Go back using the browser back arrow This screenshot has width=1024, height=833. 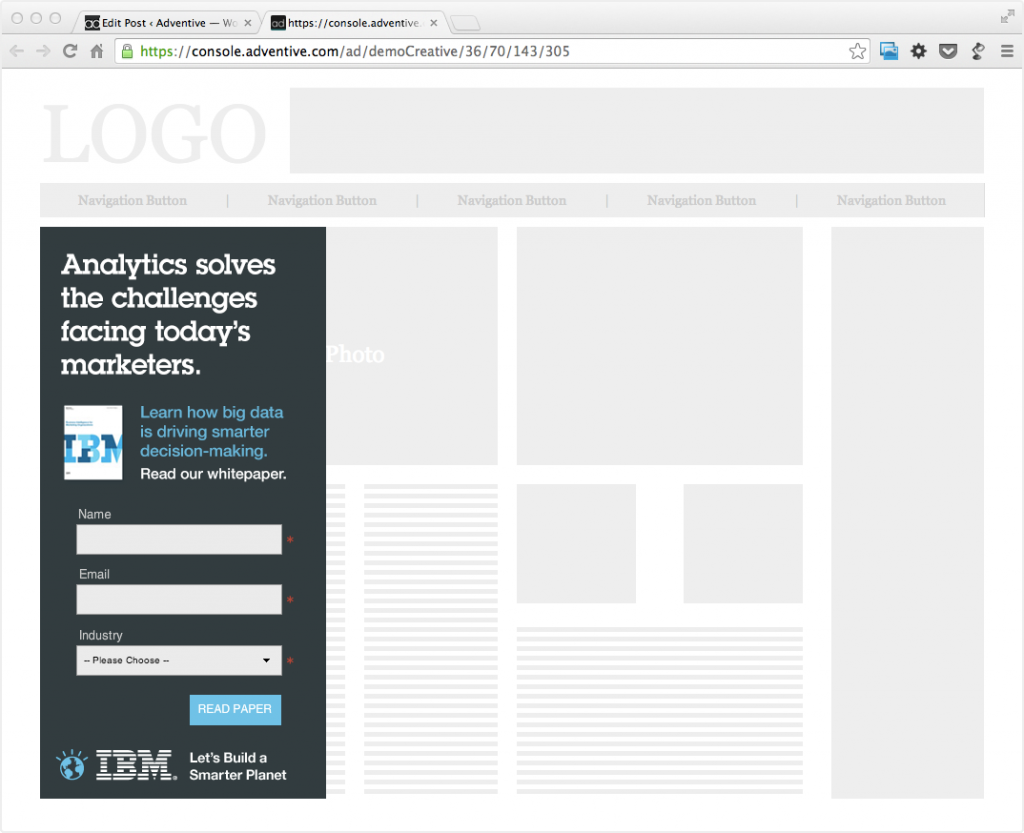tap(16, 51)
